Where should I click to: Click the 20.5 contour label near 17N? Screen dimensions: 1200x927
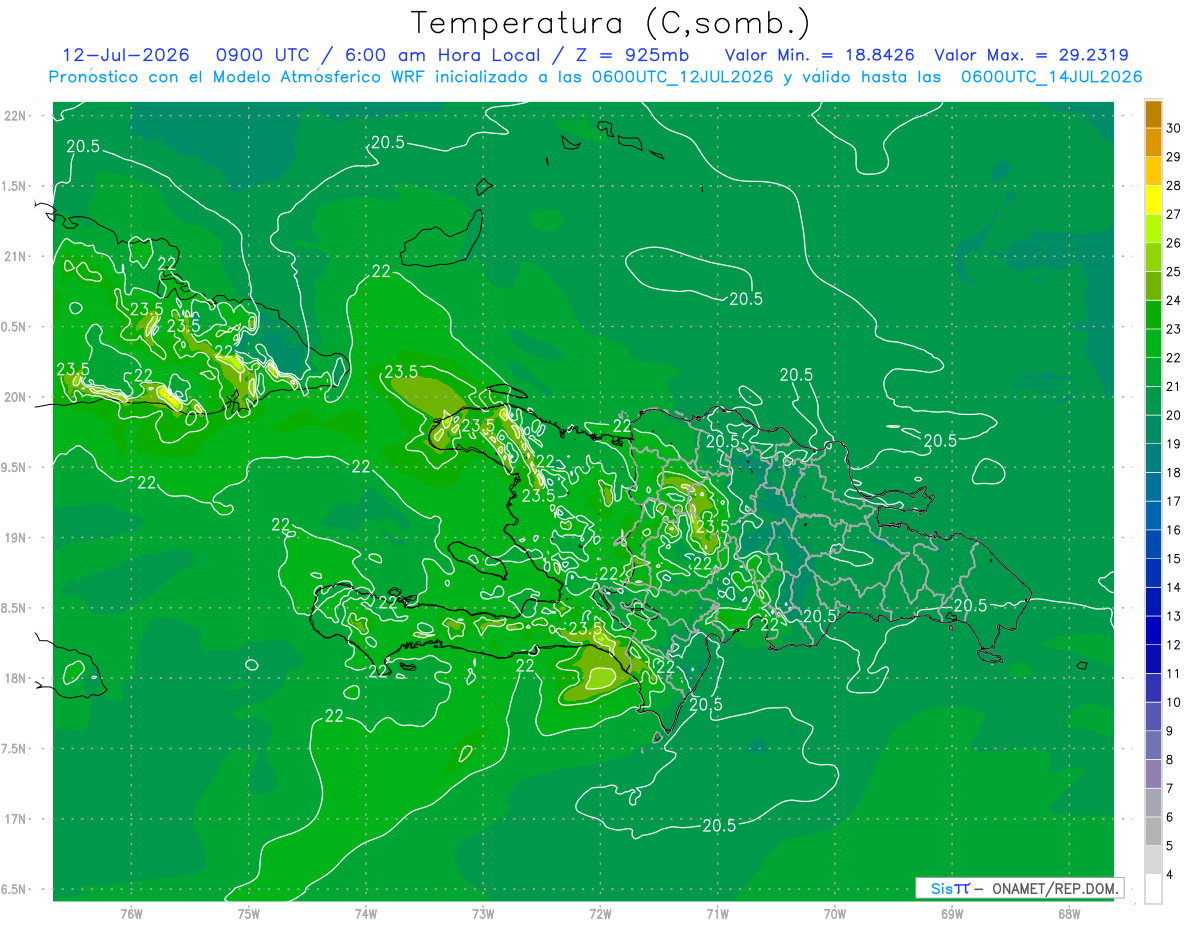tap(719, 825)
